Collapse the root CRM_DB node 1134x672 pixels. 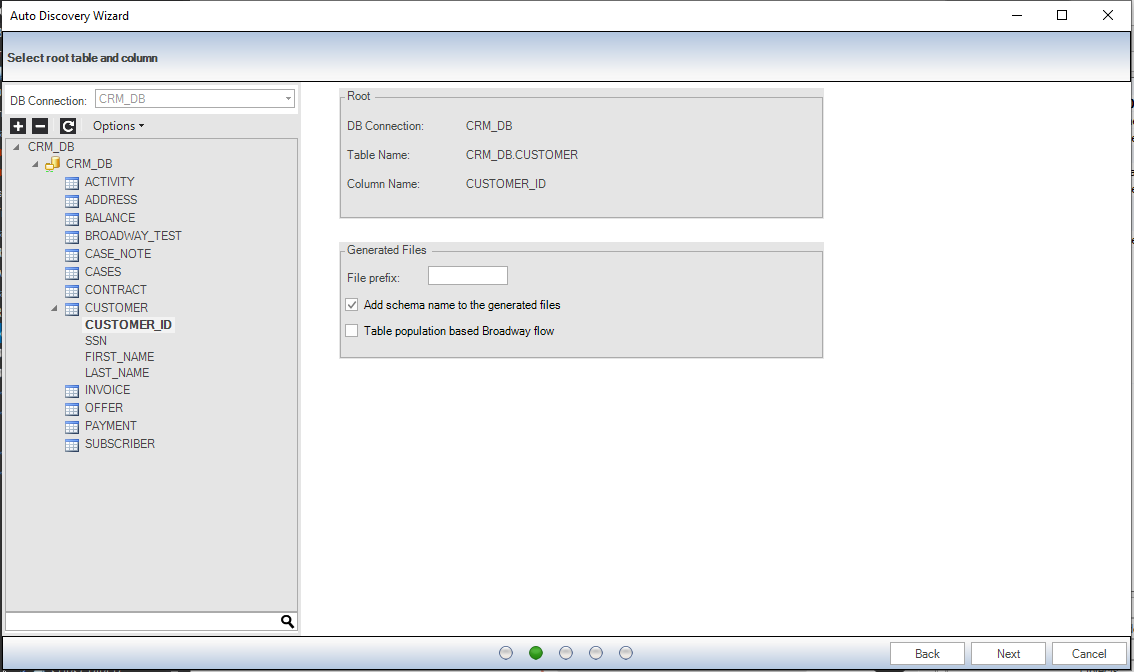coord(16,148)
